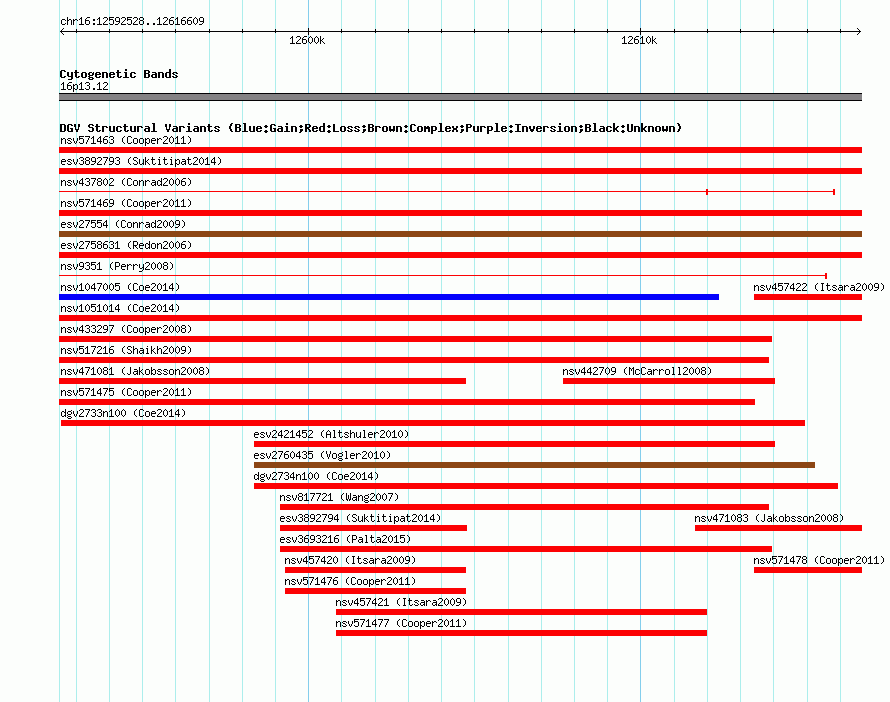The width and height of the screenshot is (890, 702).
Task: Select nsv571477 (Cooper2011) label
Action: 401,623
